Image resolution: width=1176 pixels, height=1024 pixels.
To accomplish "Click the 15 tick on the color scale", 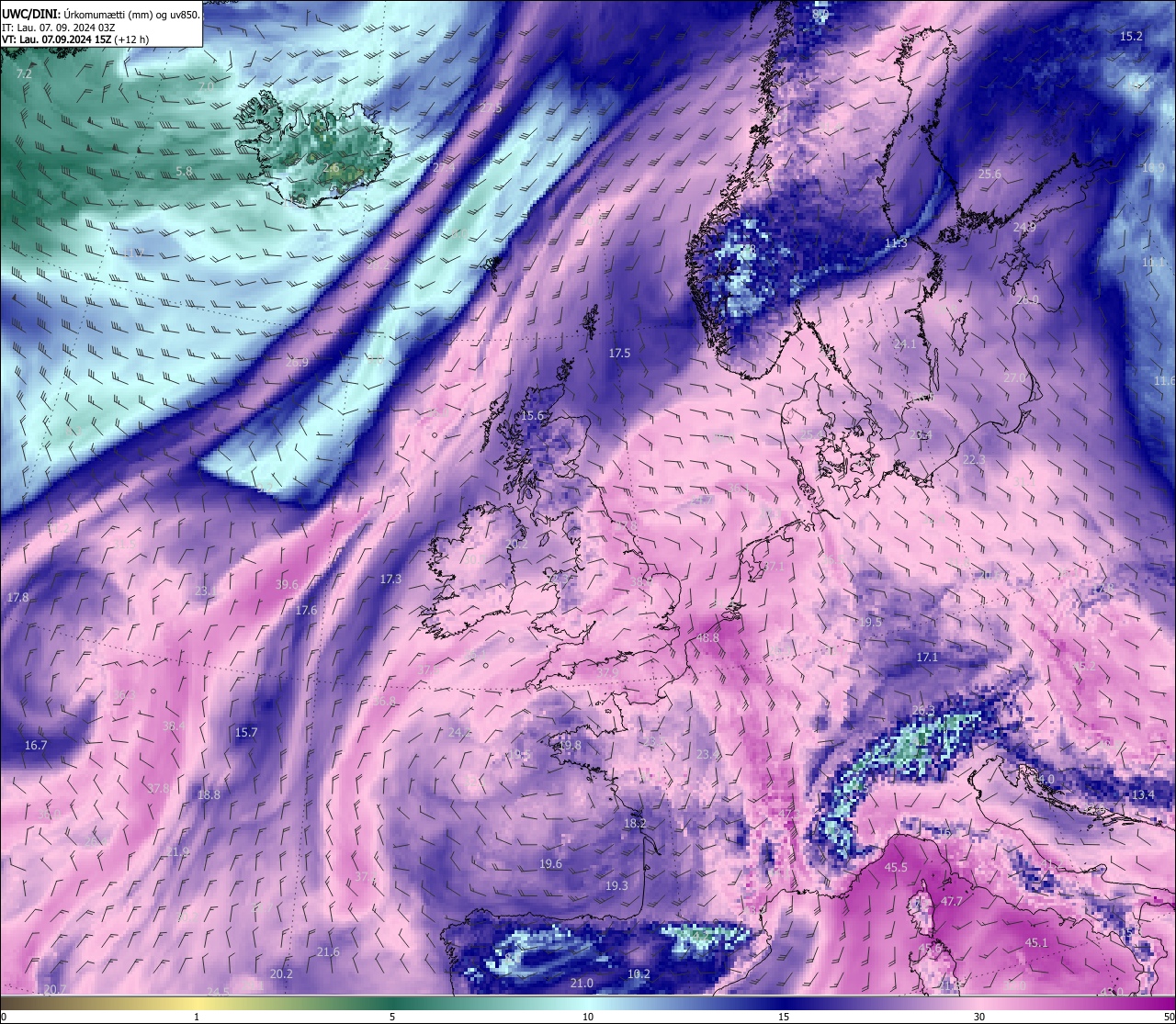I will (784, 1017).
